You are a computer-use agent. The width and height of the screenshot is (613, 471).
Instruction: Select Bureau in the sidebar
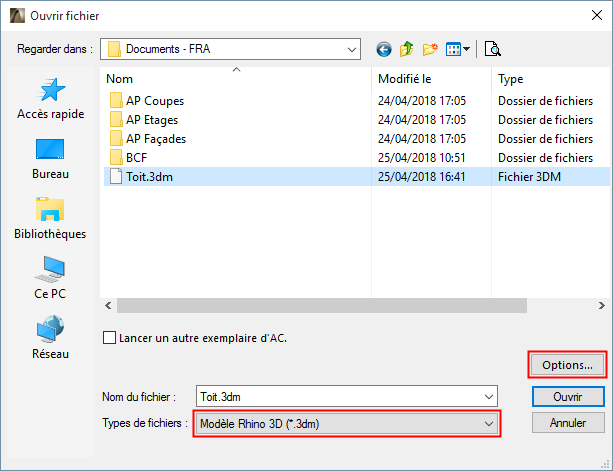point(50,159)
